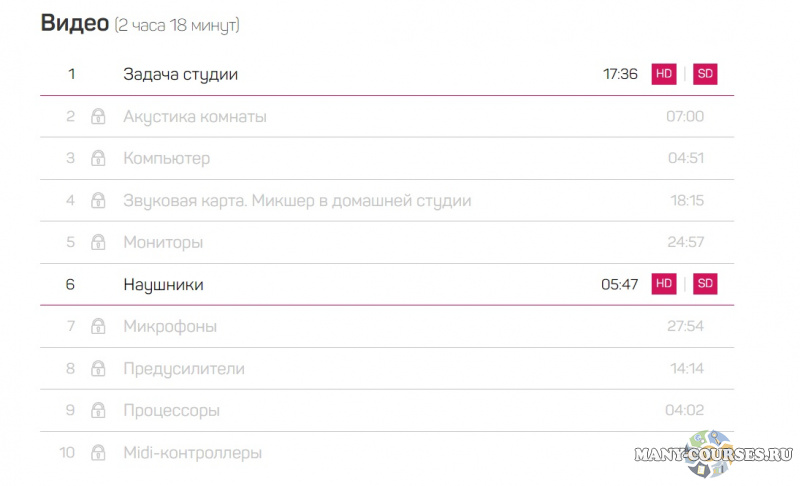Viewport: 800px width, 486px height.
Task: Click the Предусилители lesson title
Action: [184, 369]
